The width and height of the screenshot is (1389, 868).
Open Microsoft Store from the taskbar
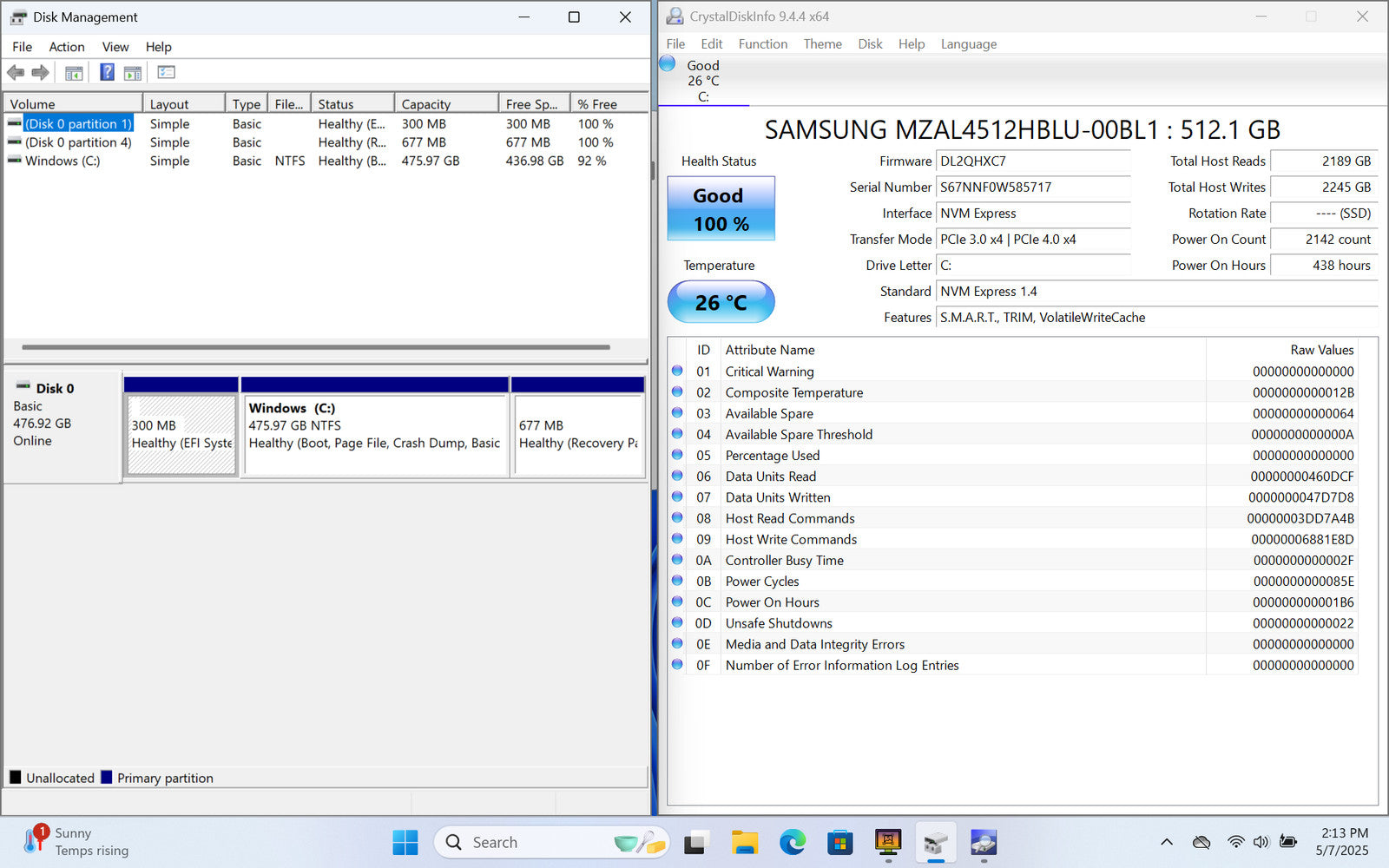(840, 842)
